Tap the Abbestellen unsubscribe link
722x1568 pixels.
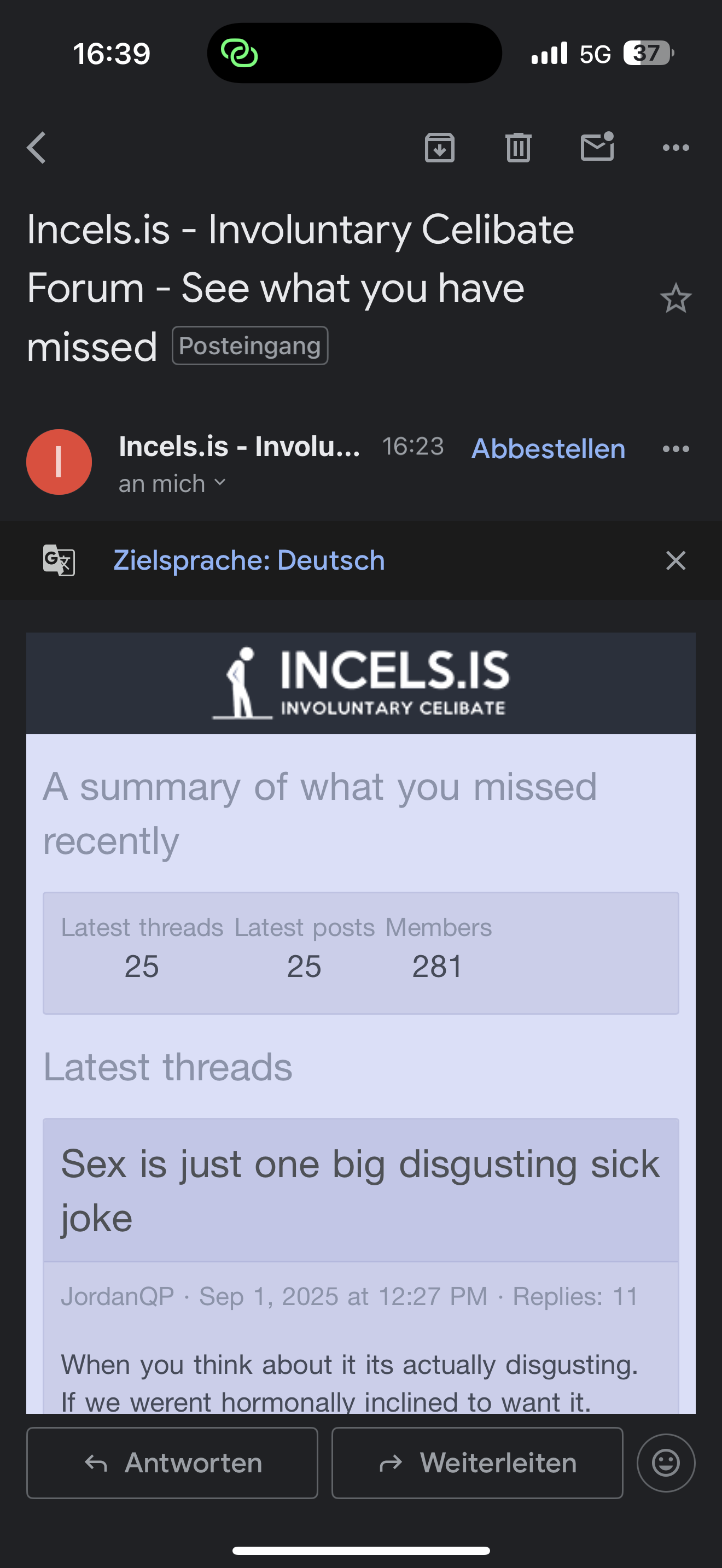(549, 449)
